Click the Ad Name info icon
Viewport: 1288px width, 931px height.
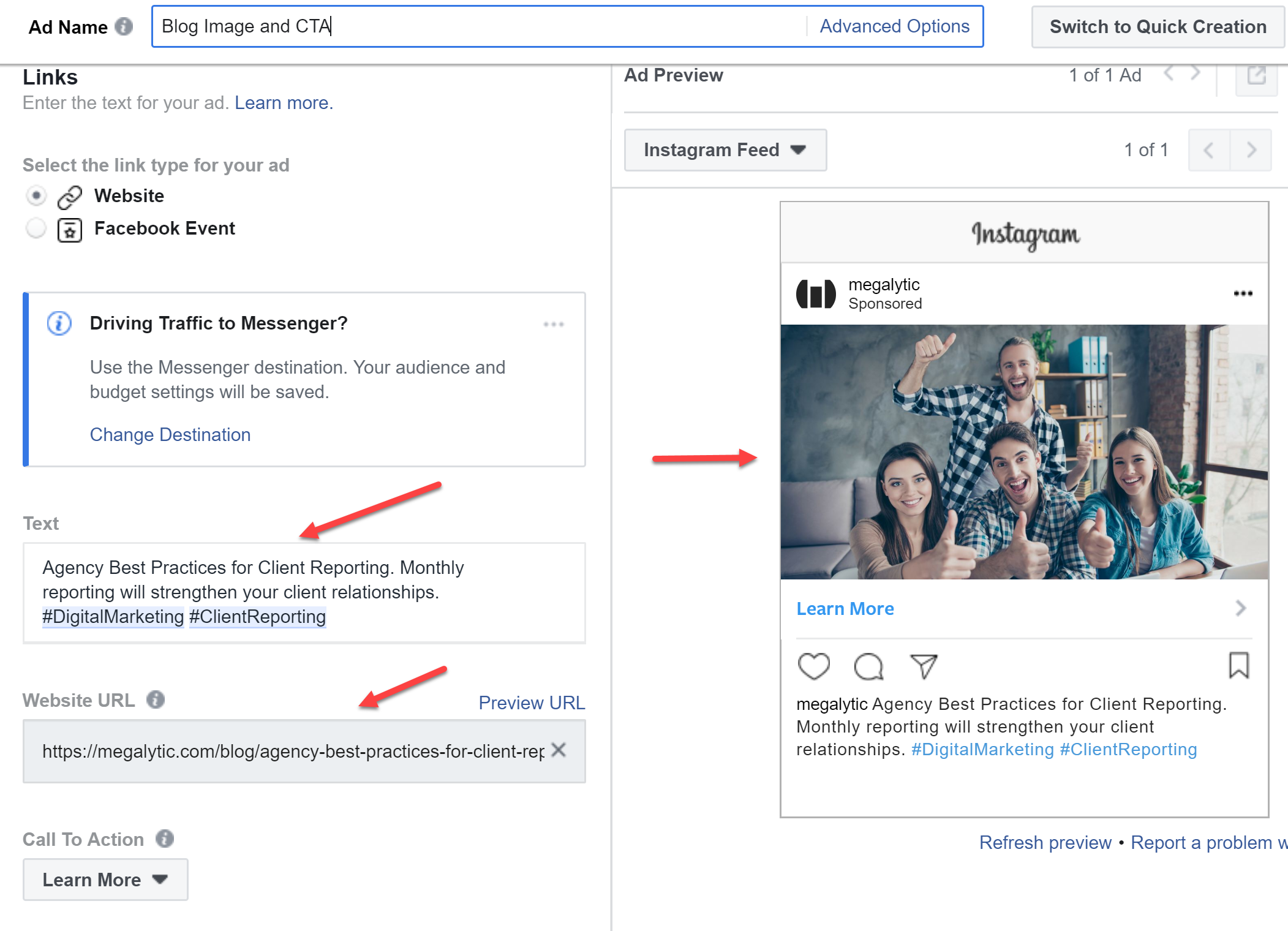click(x=124, y=27)
